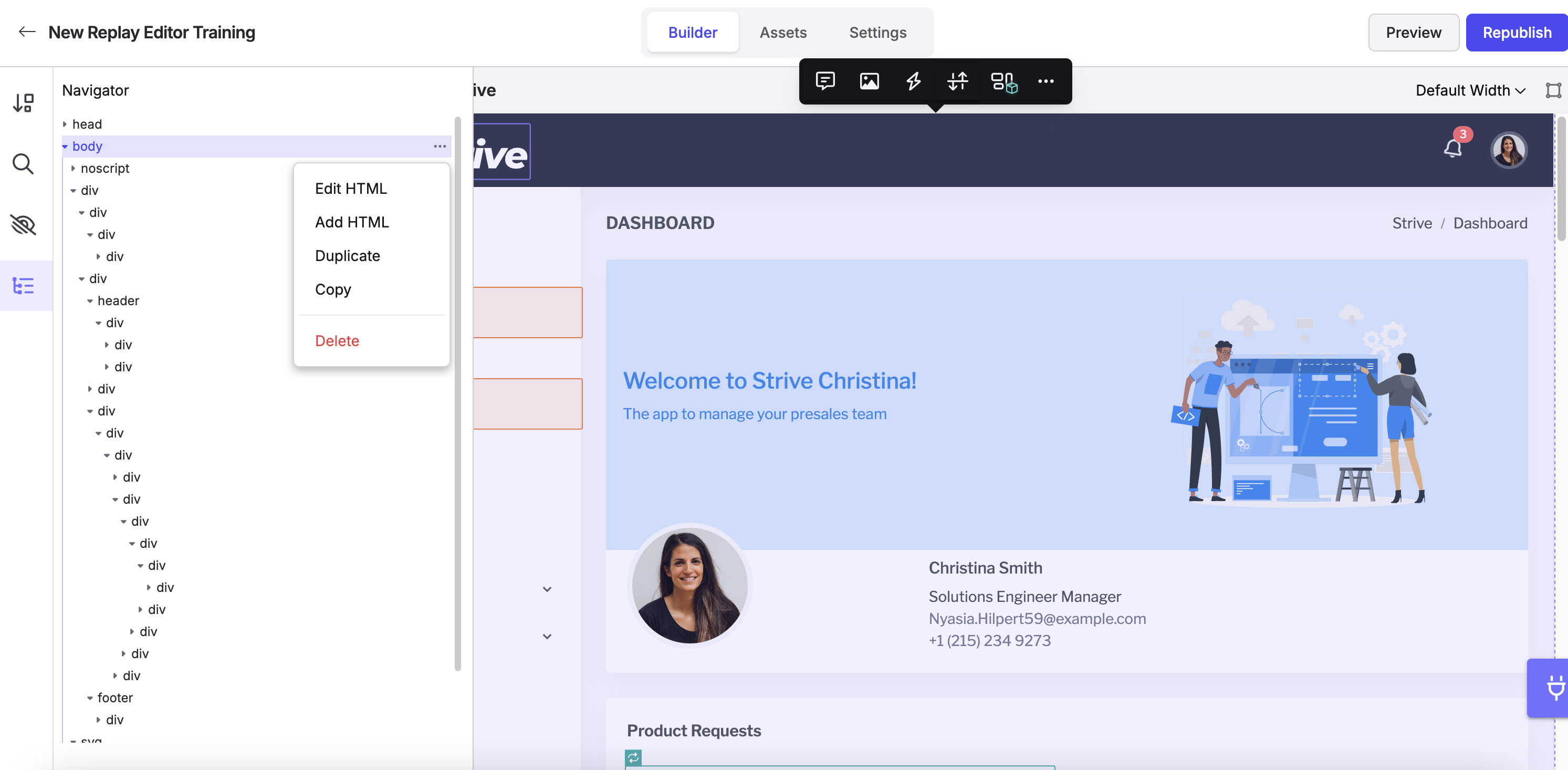Click the spacing adjust arrows tool
This screenshot has width=1568, height=770.
[957, 81]
